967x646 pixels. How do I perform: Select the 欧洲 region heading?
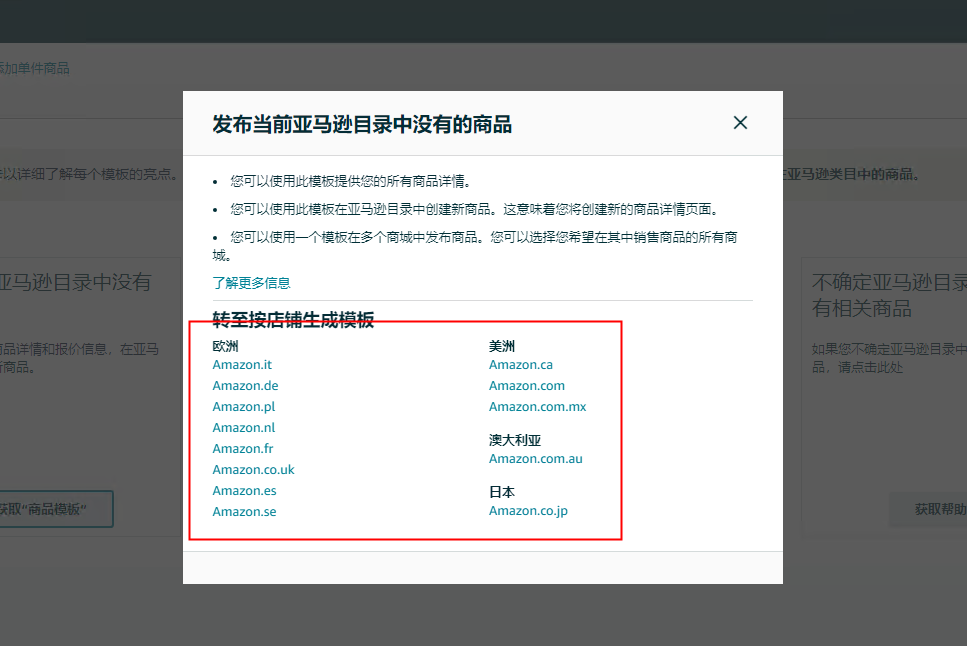[x=225, y=346]
